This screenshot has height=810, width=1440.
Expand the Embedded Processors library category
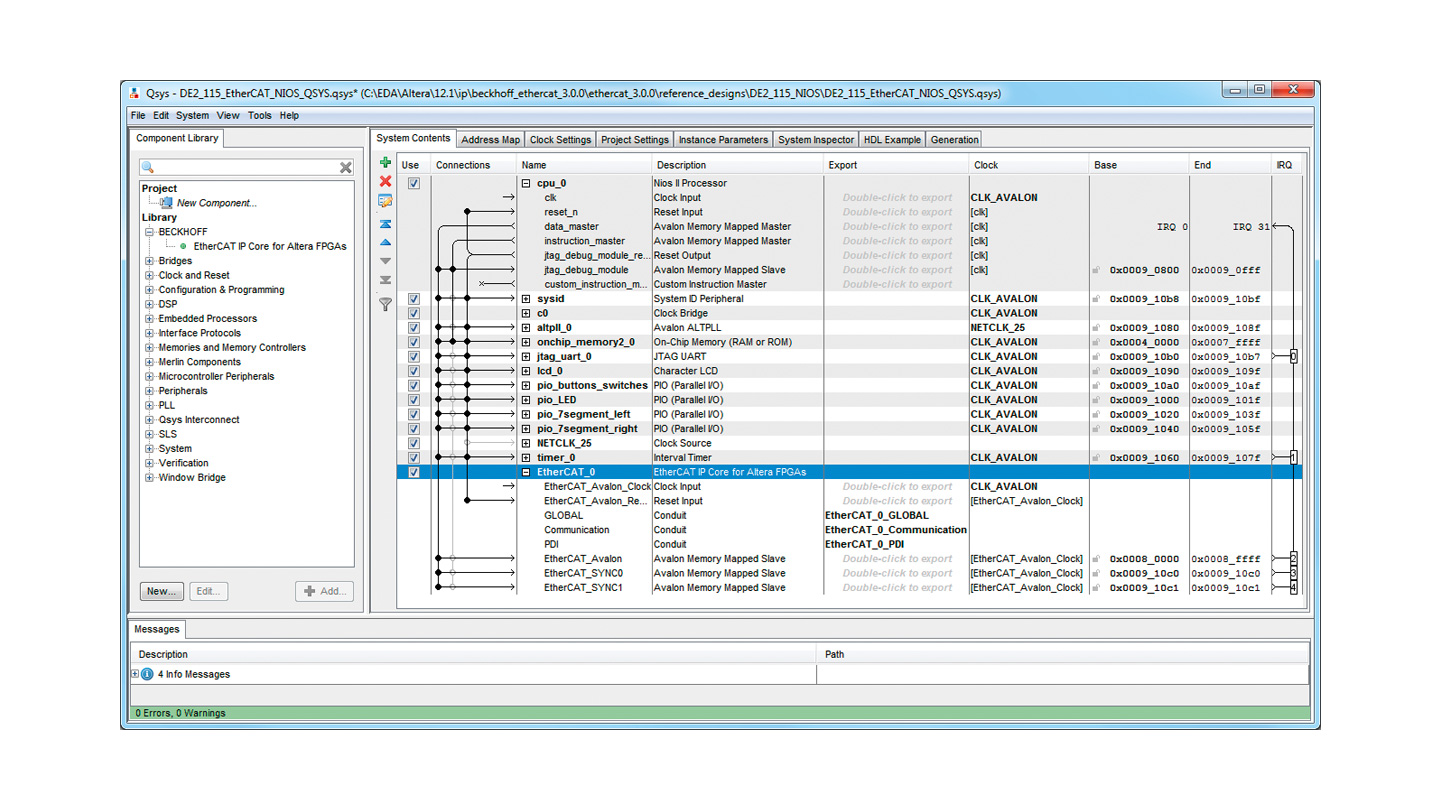[150, 319]
